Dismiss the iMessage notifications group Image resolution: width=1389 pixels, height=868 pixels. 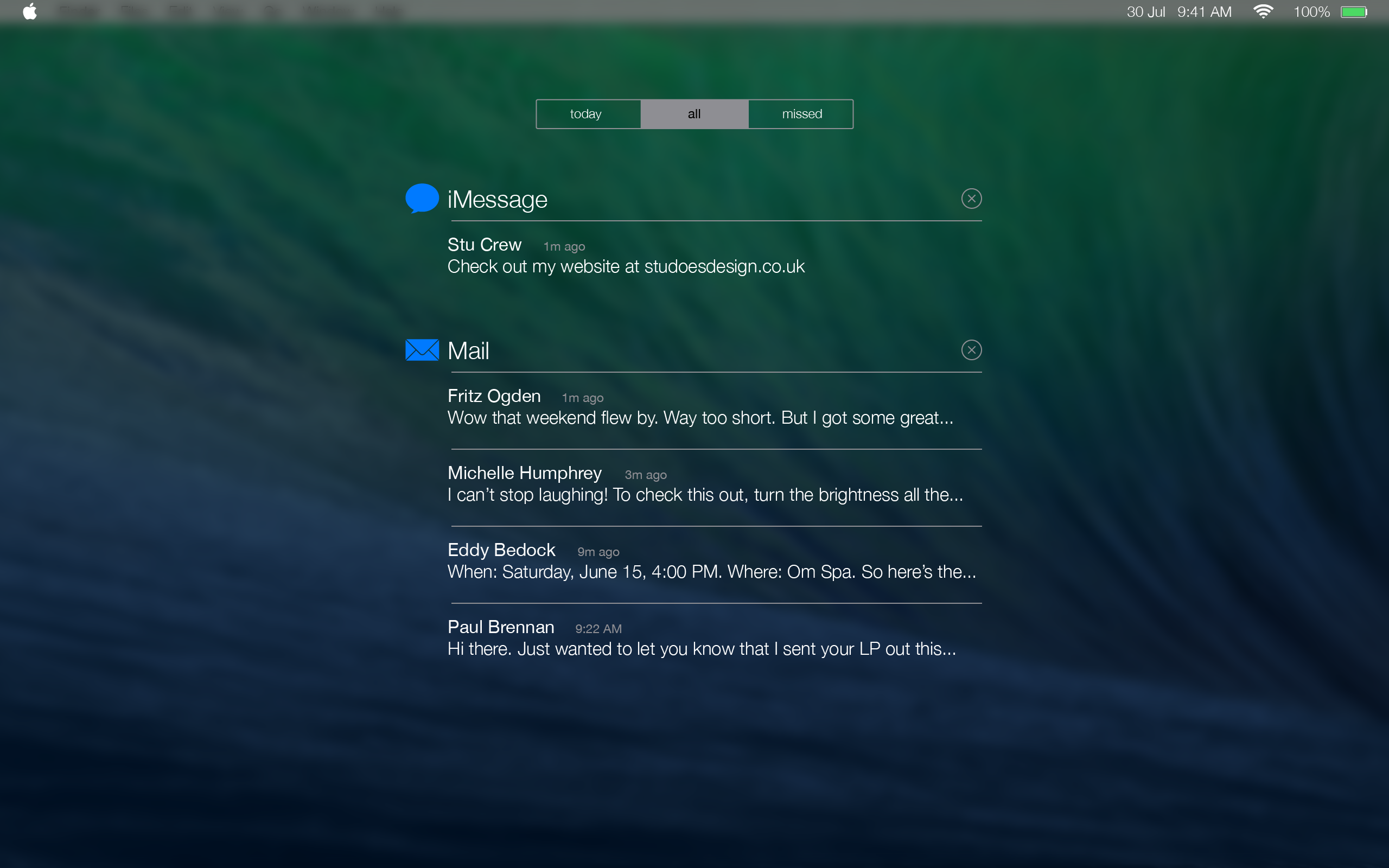point(971,199)
